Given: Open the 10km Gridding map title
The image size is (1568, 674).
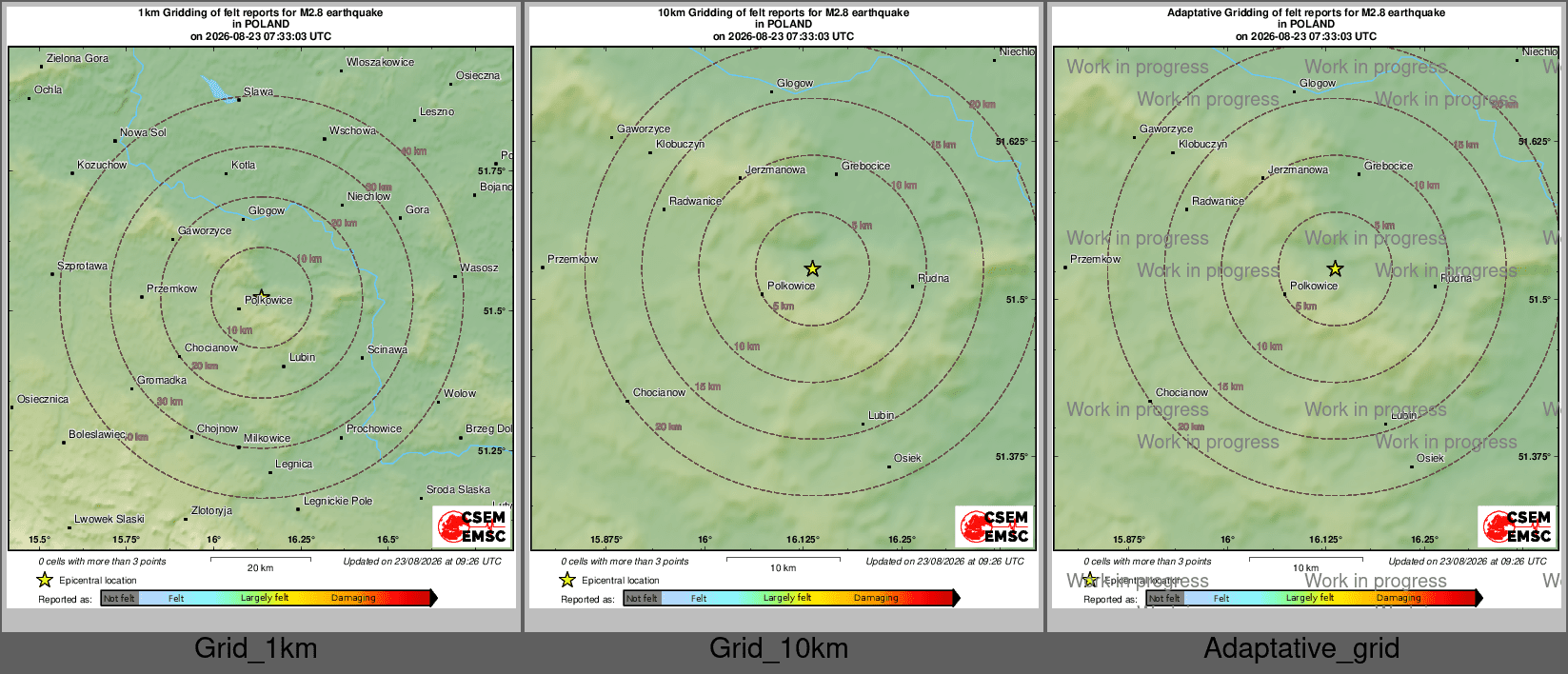Looking at the screenshot, I should (x=784, y=25).
